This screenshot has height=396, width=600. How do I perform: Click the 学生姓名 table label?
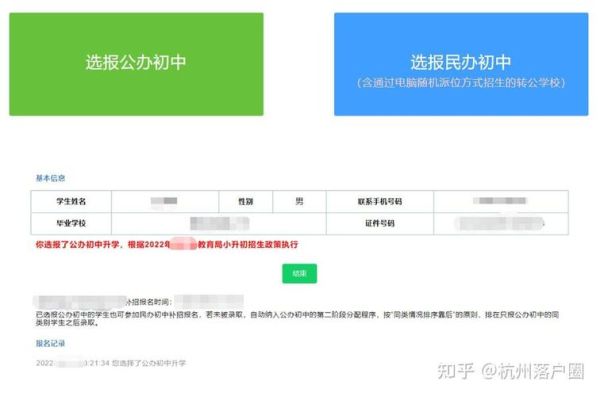pos(71,201)
